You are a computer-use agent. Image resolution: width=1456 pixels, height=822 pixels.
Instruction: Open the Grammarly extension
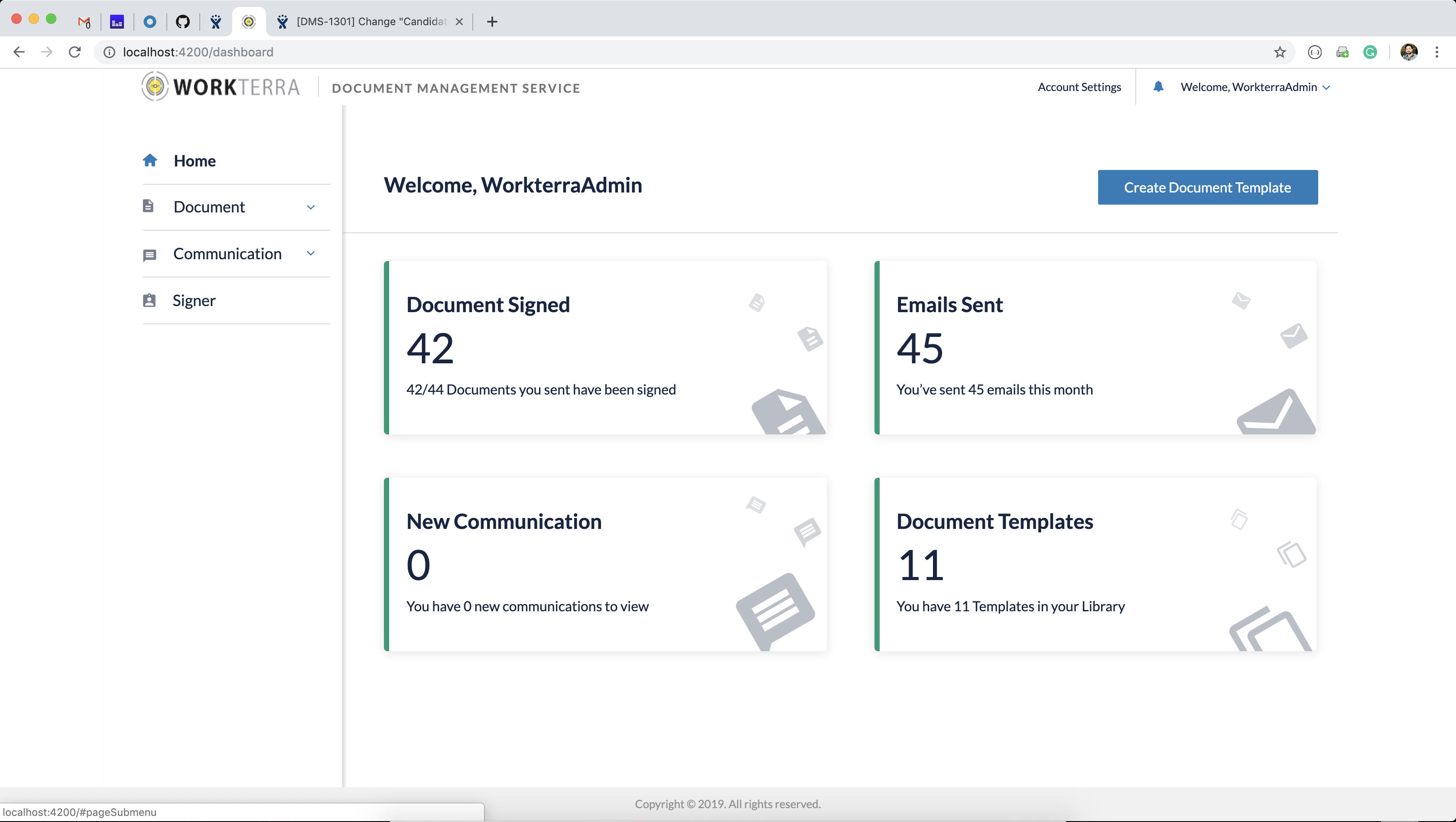[1370, 52]
